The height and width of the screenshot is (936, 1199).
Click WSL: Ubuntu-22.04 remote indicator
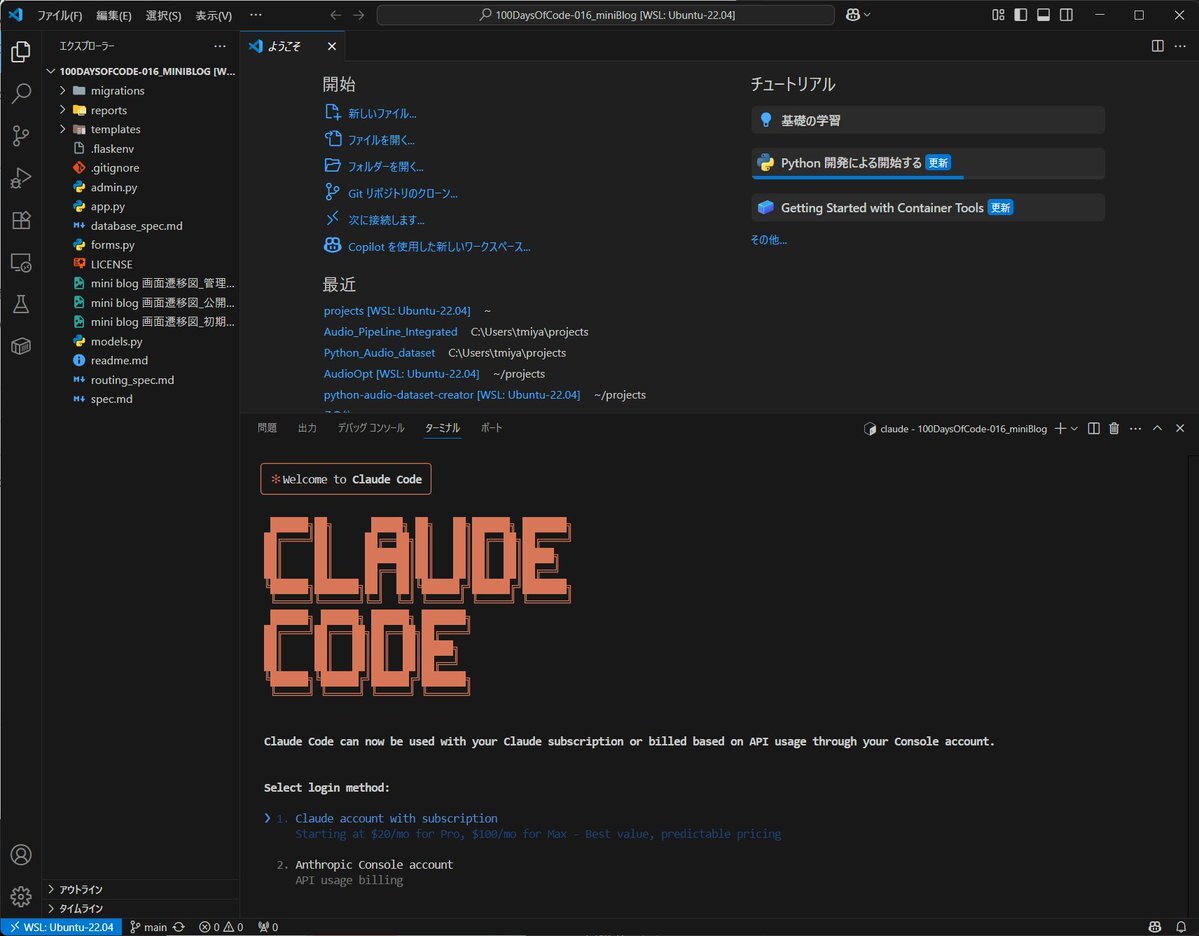61,927
